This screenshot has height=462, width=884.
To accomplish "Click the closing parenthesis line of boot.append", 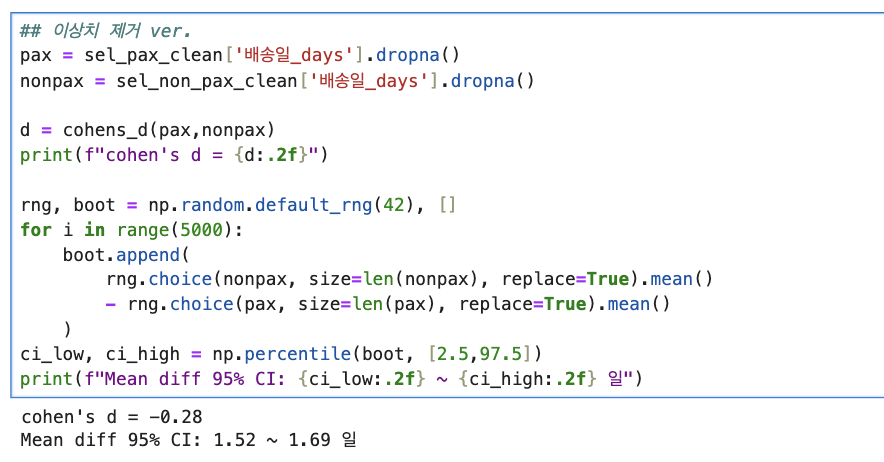I will point(68,329).
